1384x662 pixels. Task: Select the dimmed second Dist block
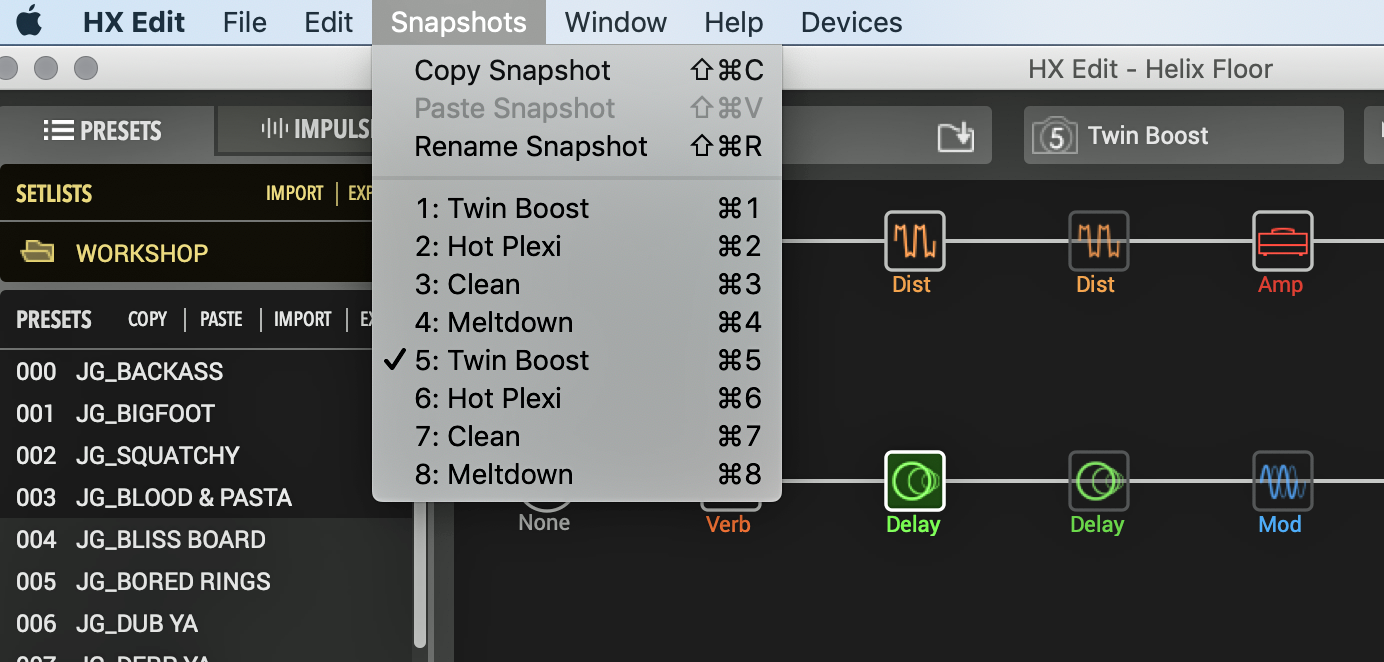(1098, 241)
